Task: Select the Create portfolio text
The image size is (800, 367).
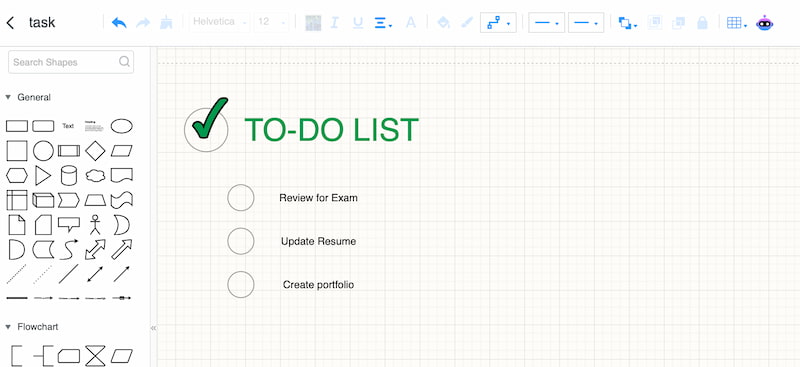Action: 318,284
